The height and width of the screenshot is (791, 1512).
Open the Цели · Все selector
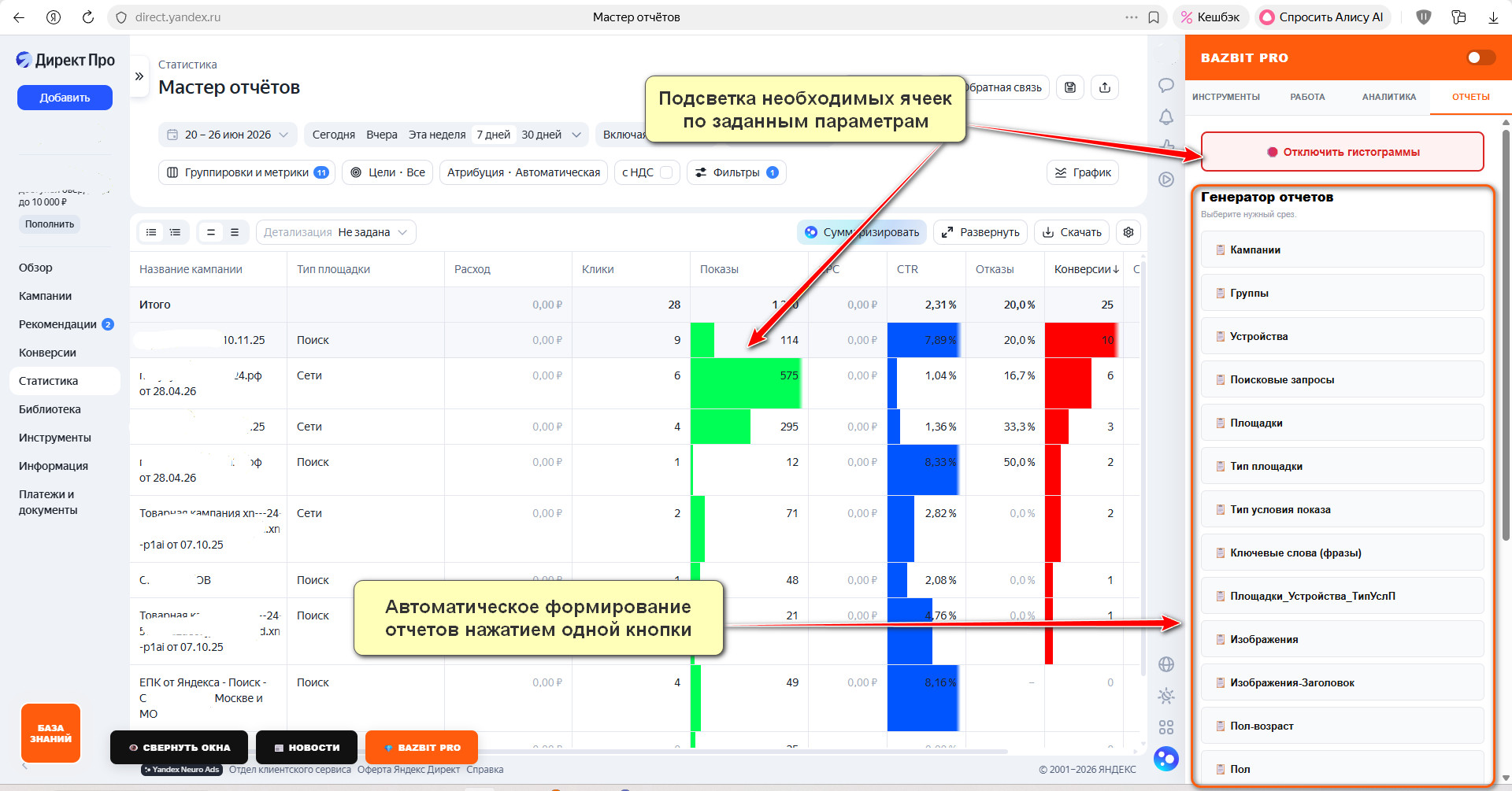[x=387, y=172]
